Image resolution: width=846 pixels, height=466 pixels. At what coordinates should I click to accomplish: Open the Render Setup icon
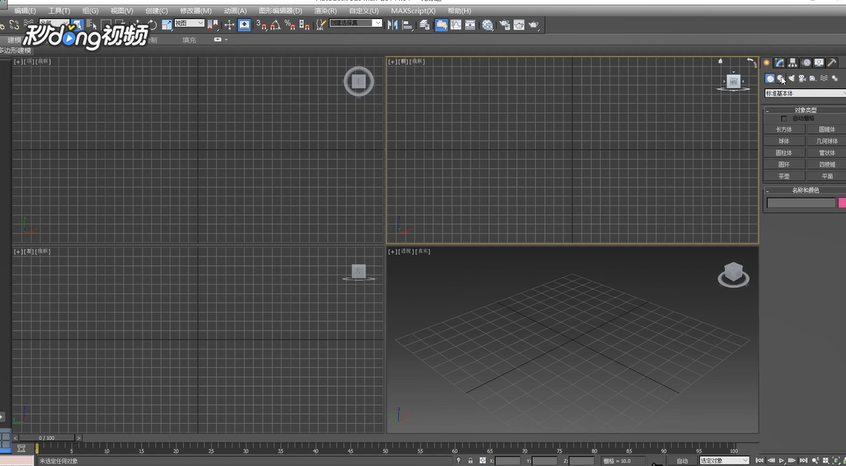(505, 25)
